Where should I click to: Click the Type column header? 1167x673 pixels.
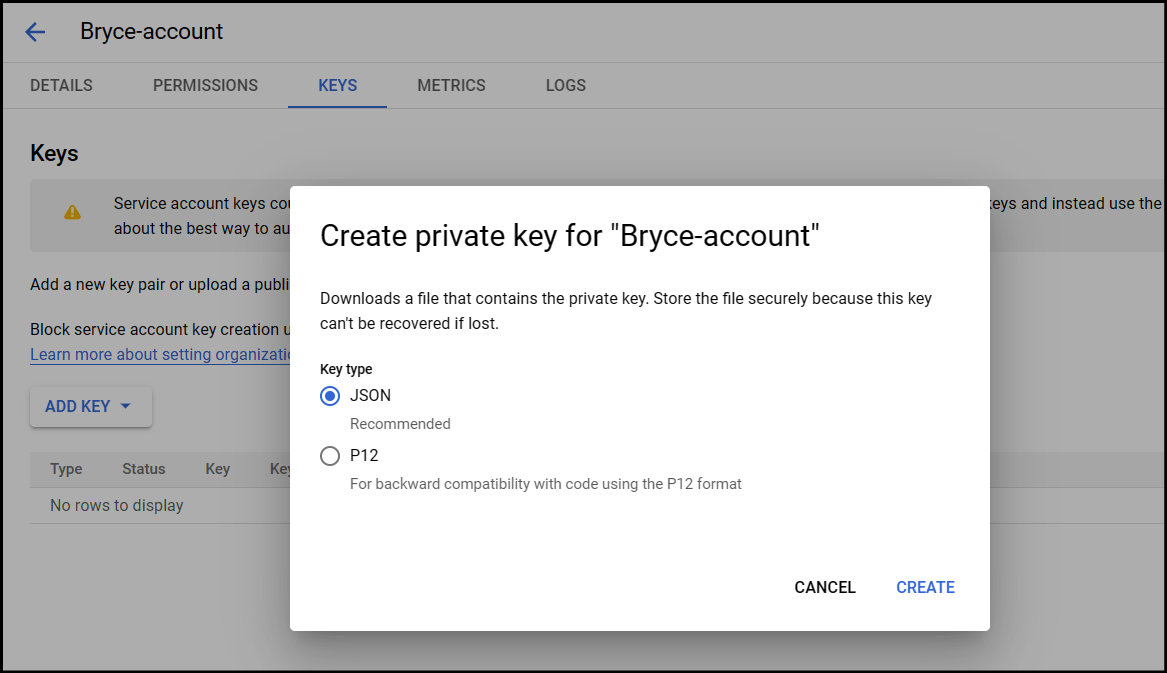tap(66, 469)
